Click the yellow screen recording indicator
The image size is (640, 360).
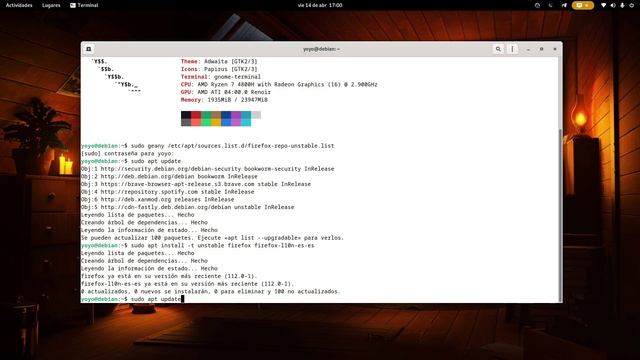click(582, 5)
